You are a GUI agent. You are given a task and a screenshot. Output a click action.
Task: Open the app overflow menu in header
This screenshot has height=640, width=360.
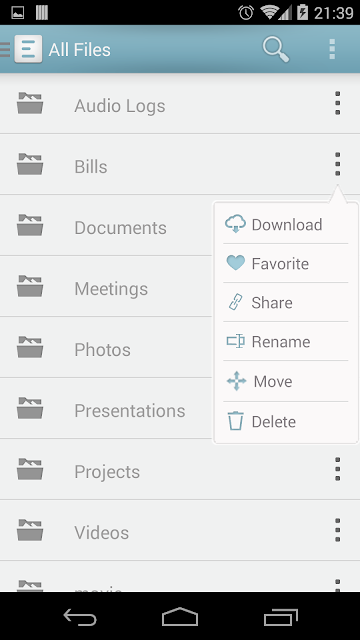(x=332, y=49)
